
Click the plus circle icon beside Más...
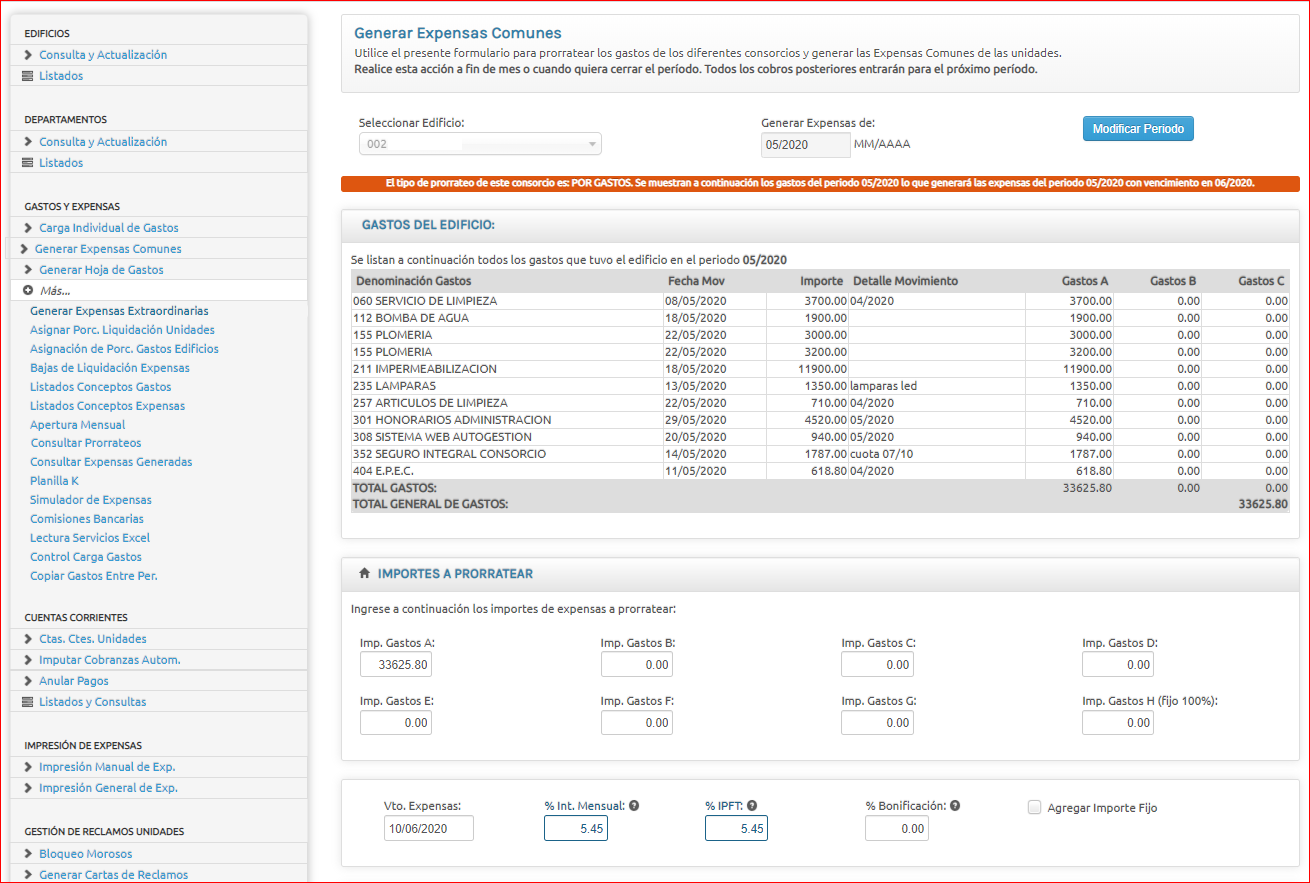point(28,291)
